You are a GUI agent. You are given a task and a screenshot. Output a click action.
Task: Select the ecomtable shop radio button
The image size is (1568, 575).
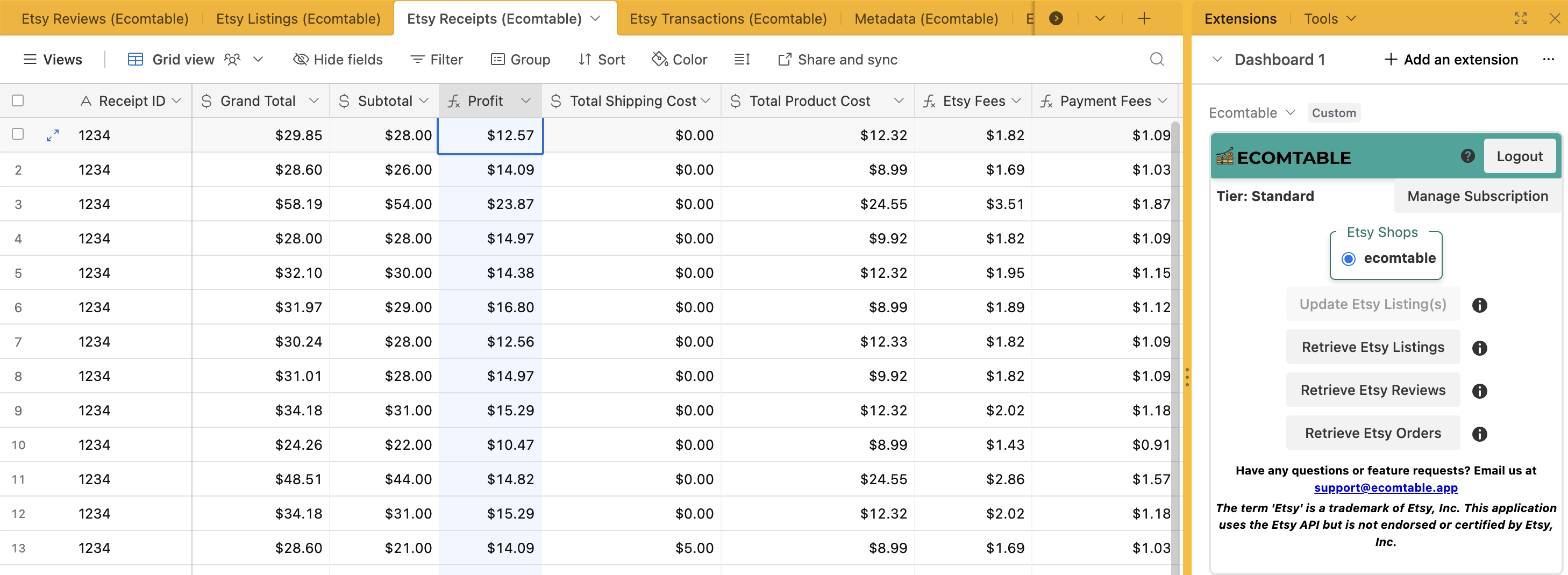click(1348, 258)
